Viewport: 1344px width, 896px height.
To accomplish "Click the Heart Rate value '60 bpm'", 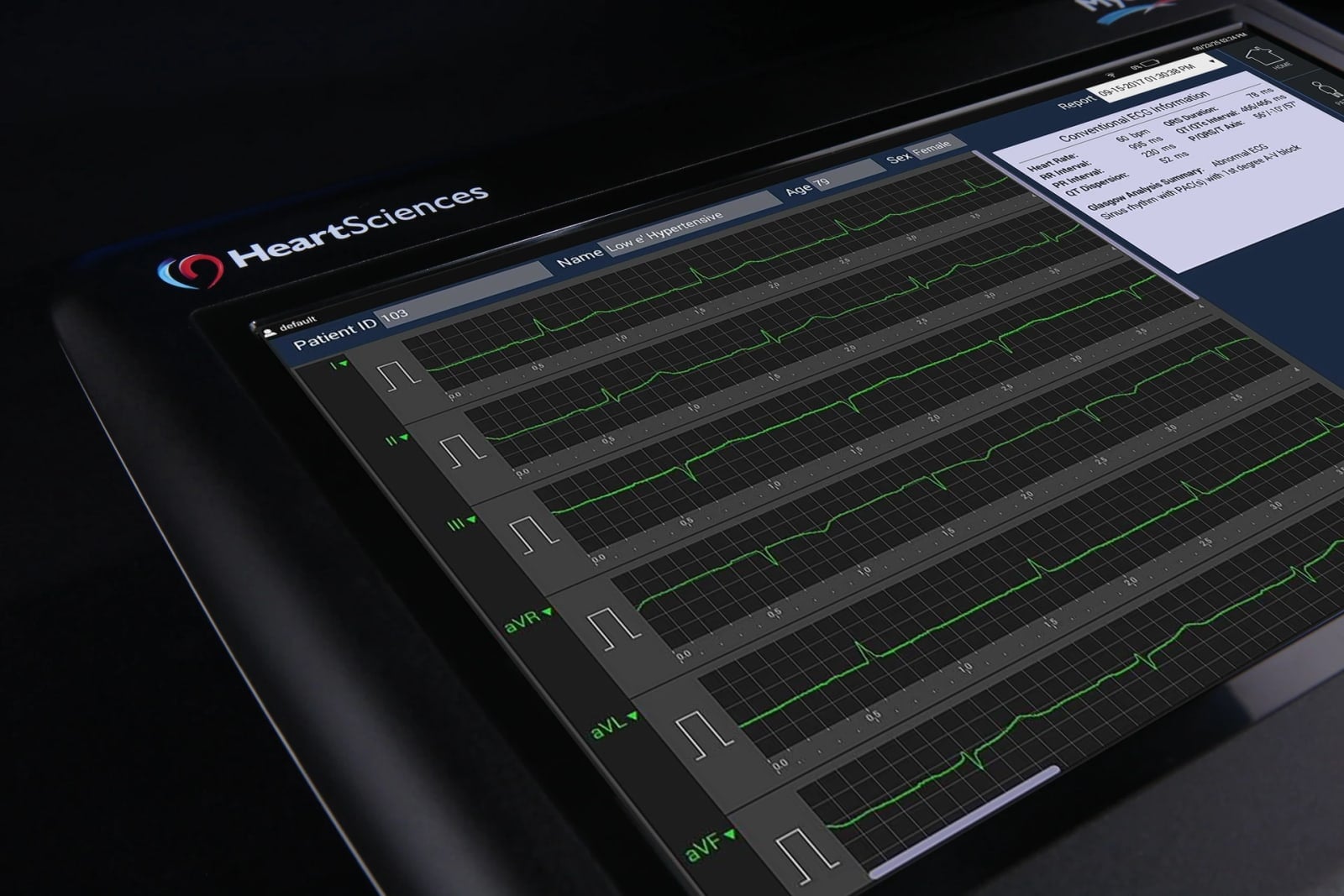I will 1134,137.
